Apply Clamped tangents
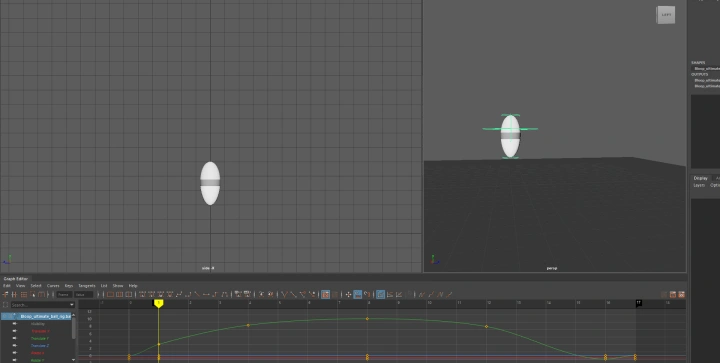Image resolution: width=720 pixels, height=363 pixels. click(187, 295)
